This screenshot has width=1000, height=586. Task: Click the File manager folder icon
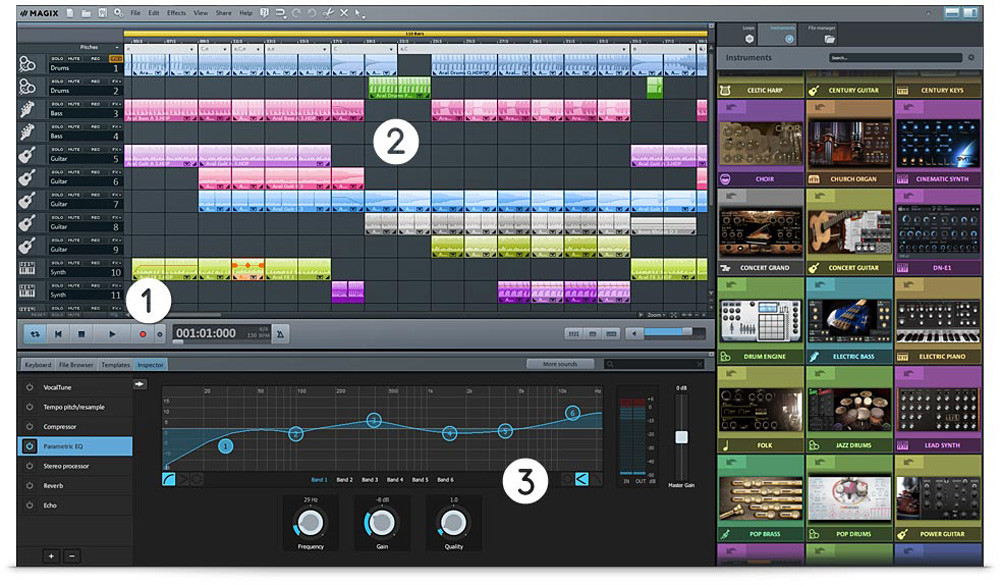point(829,39)
